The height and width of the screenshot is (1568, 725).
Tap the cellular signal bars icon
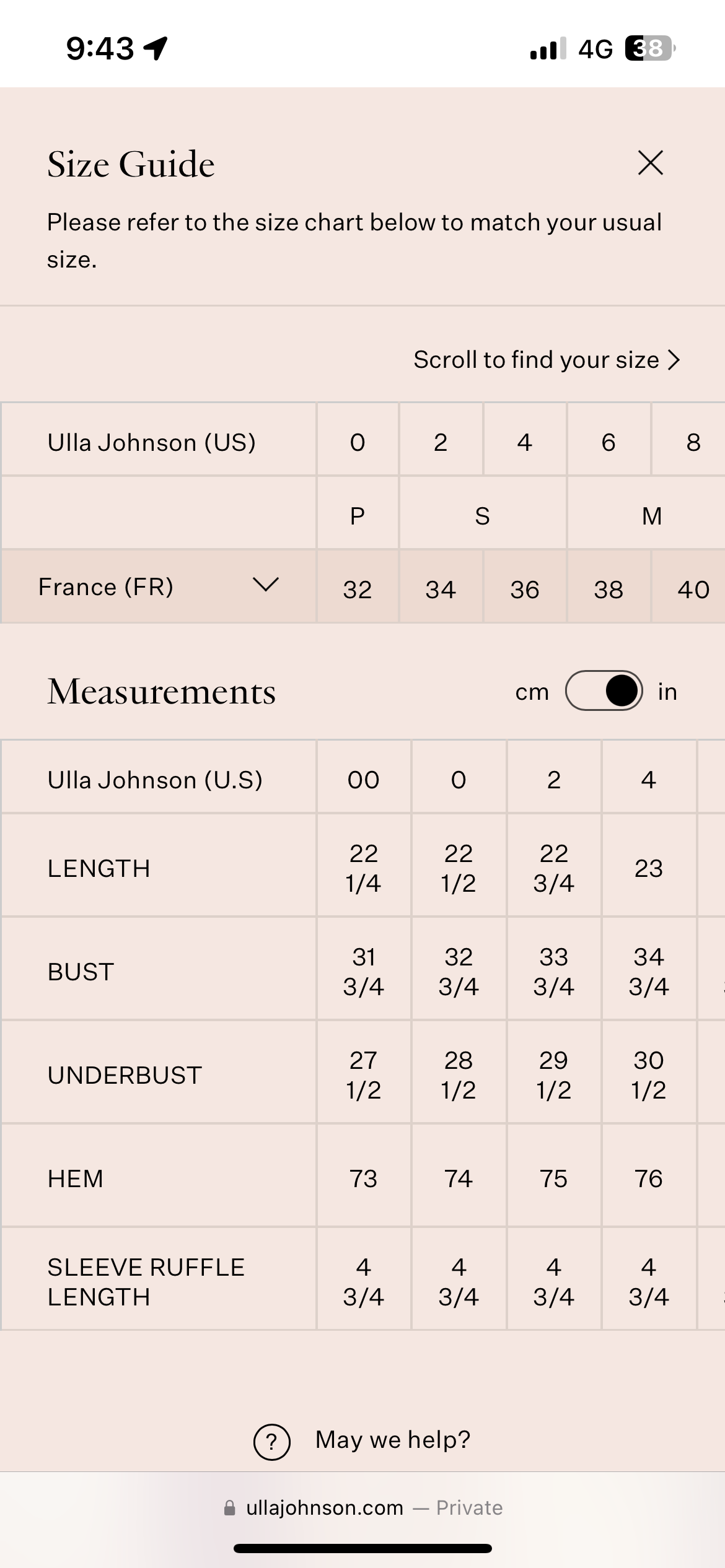coord(548,48)
